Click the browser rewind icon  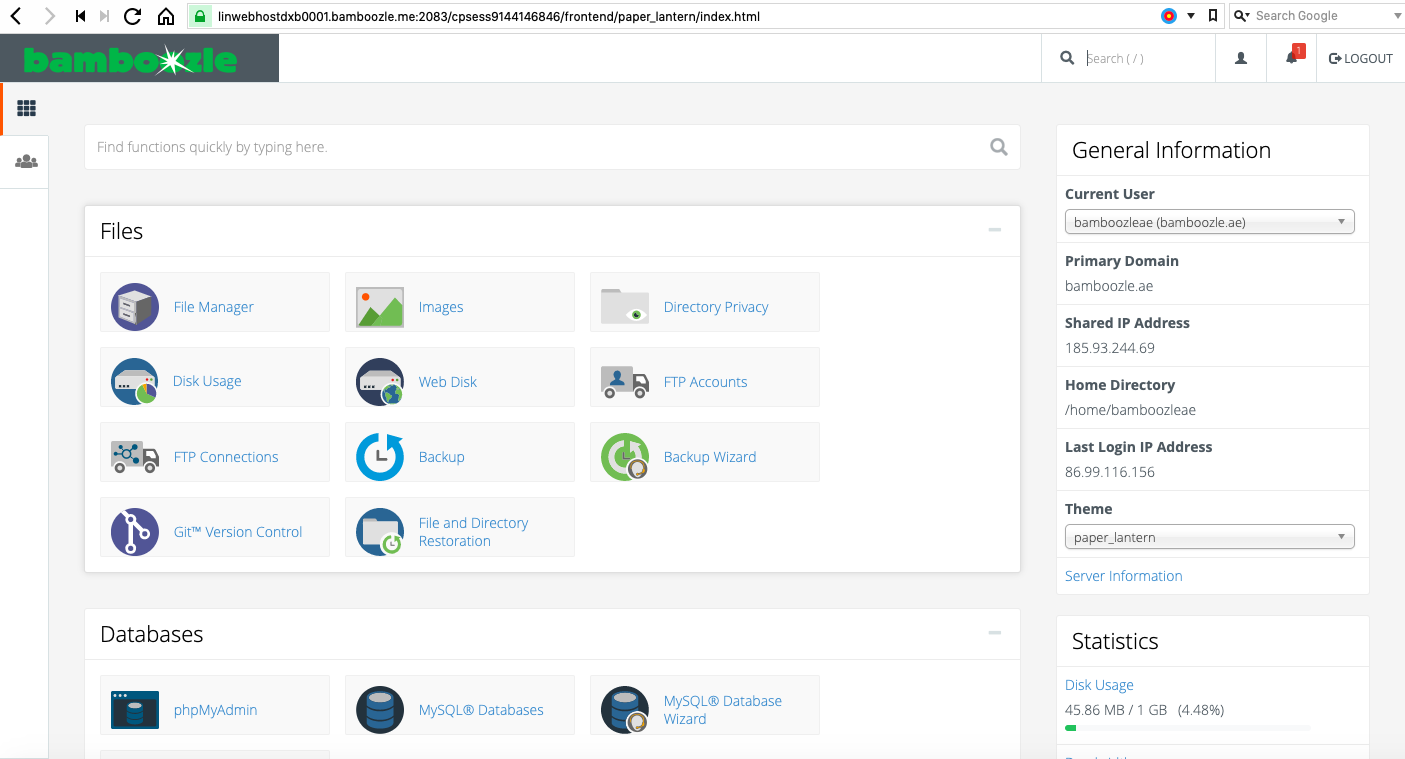click(80, 16)
